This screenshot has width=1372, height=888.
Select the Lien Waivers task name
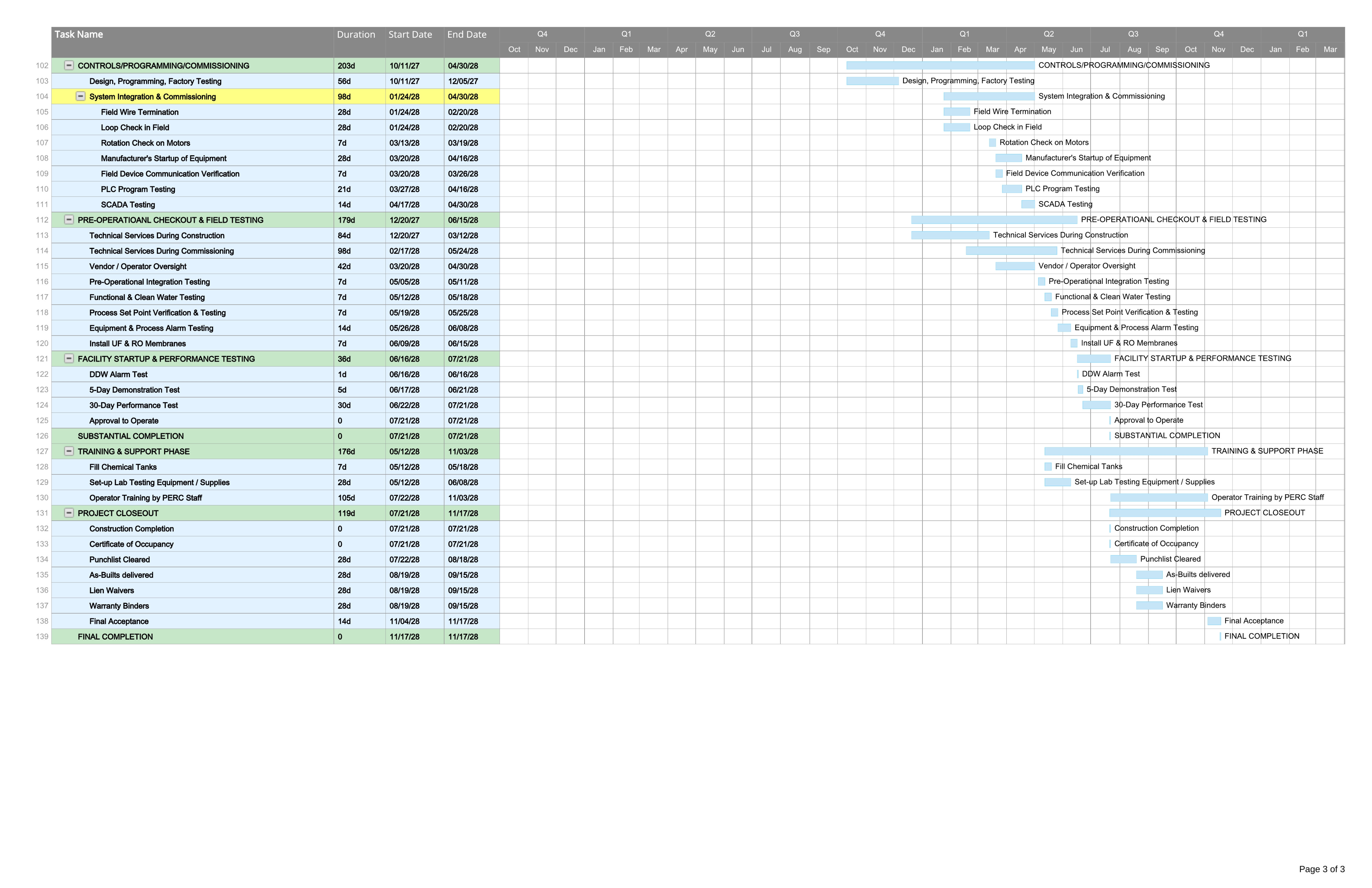click(111, 591)
